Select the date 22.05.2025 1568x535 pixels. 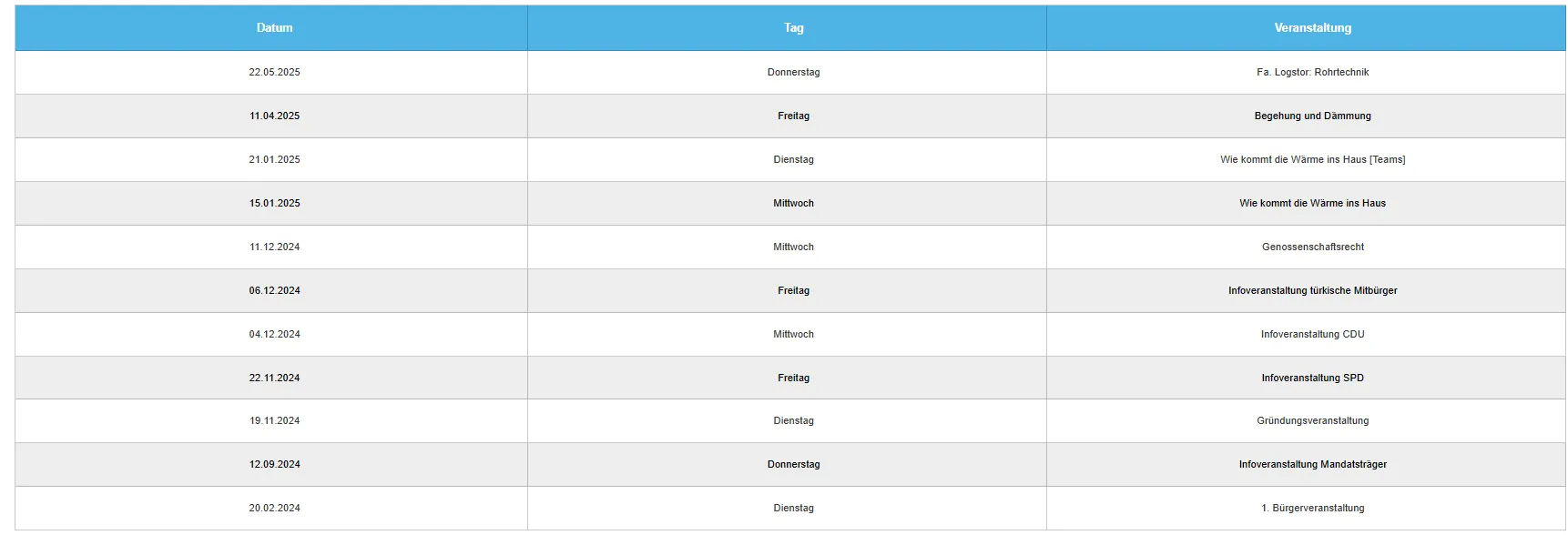pos(274,73)
